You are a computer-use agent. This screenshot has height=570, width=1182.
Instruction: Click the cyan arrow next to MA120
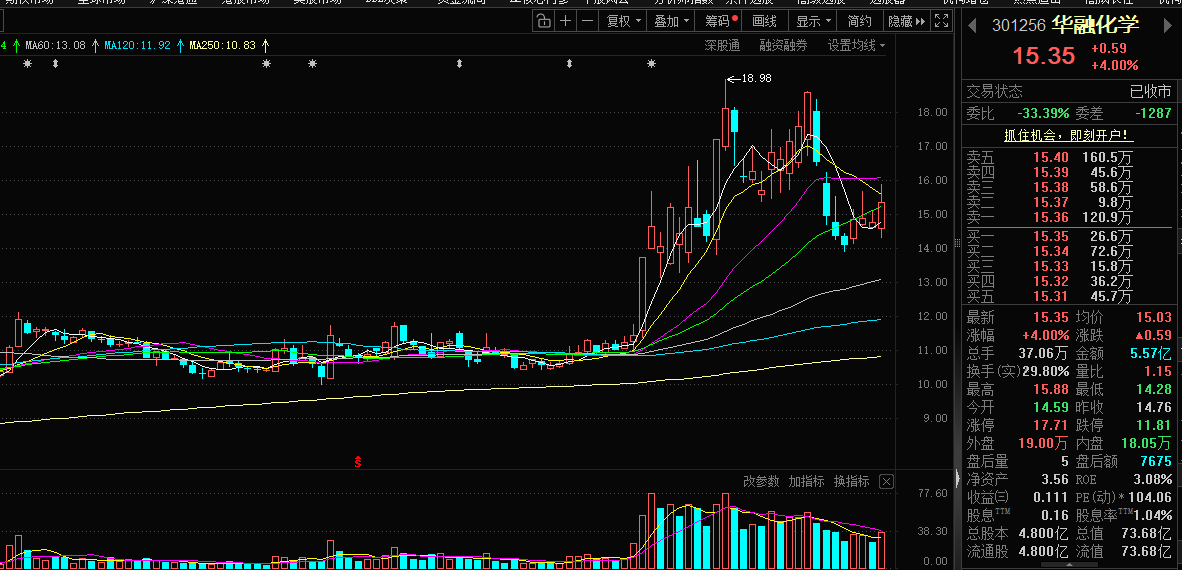click(x=180, y=46)
